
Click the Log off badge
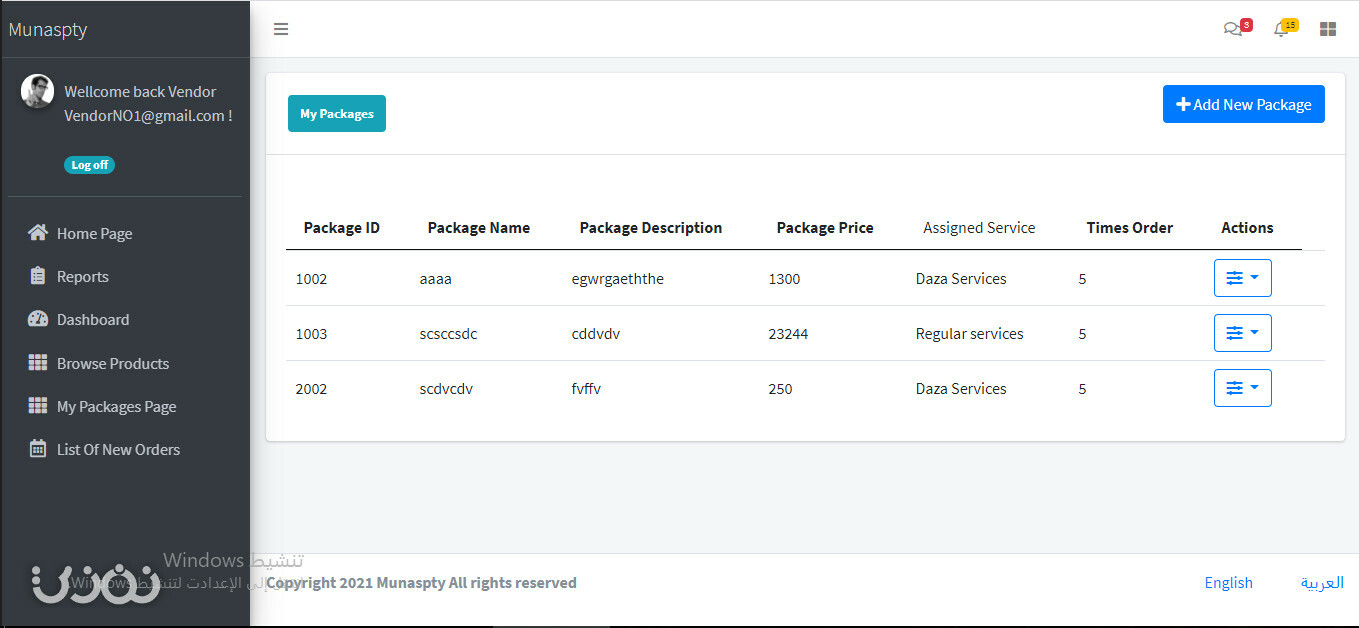coord(89,165)
